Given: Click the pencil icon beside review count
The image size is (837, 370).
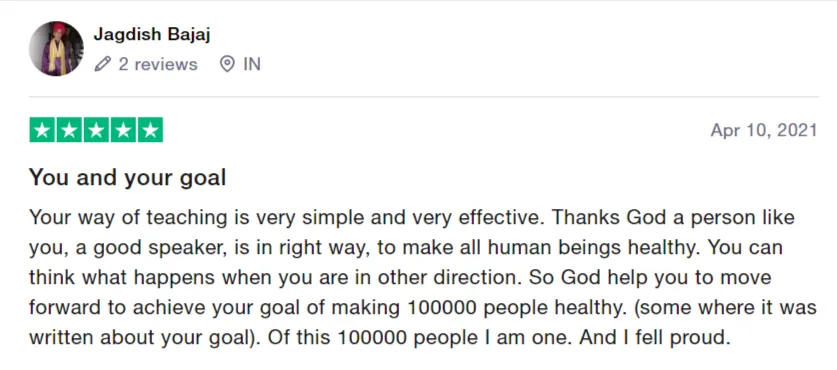Looking at the screenshot, I should [x=102, y=65].
